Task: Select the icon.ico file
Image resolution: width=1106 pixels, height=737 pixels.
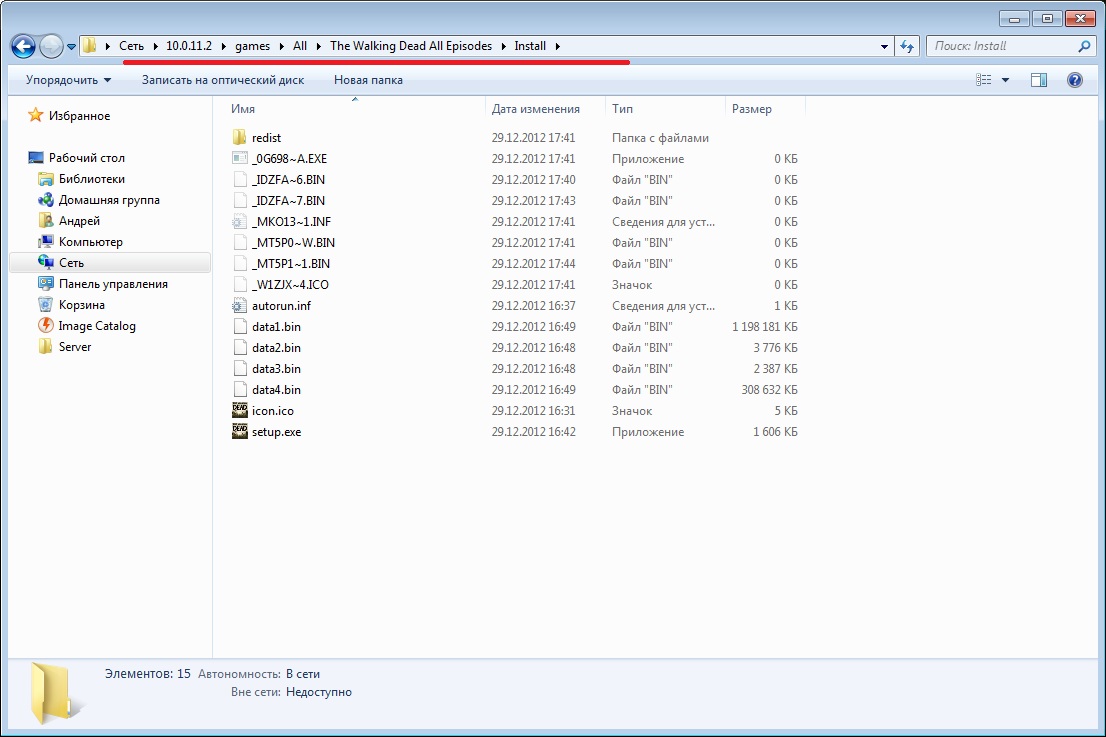Action: [x=272, y=411]
